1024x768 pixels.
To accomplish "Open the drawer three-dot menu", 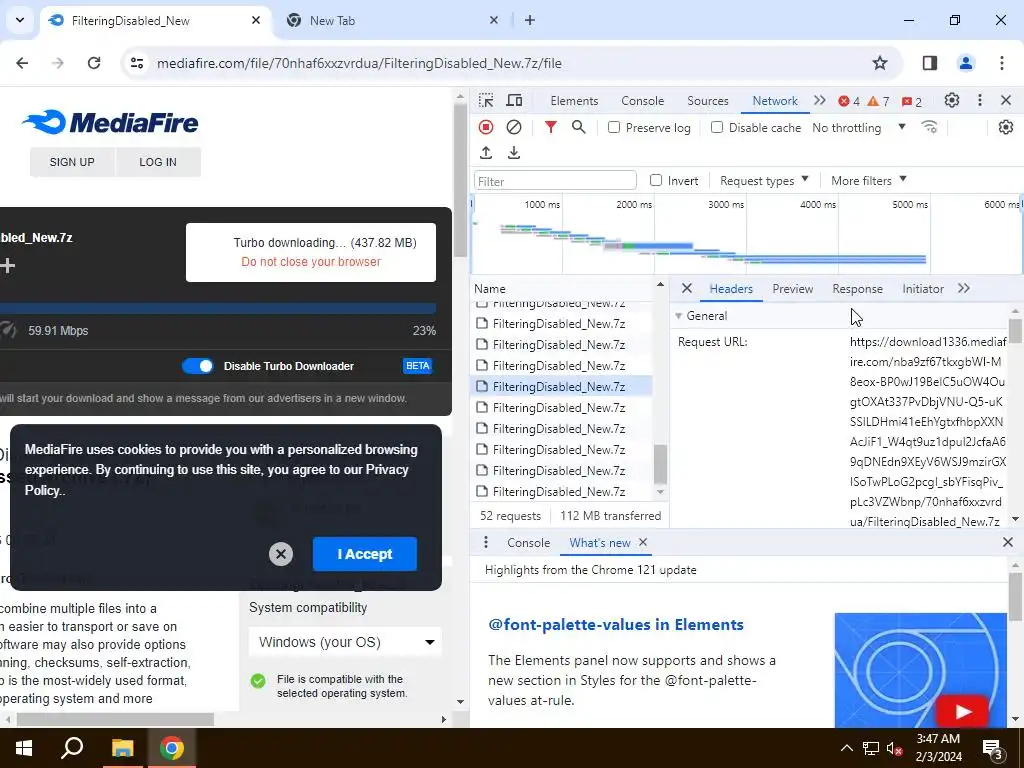I will tap(486, 543).
